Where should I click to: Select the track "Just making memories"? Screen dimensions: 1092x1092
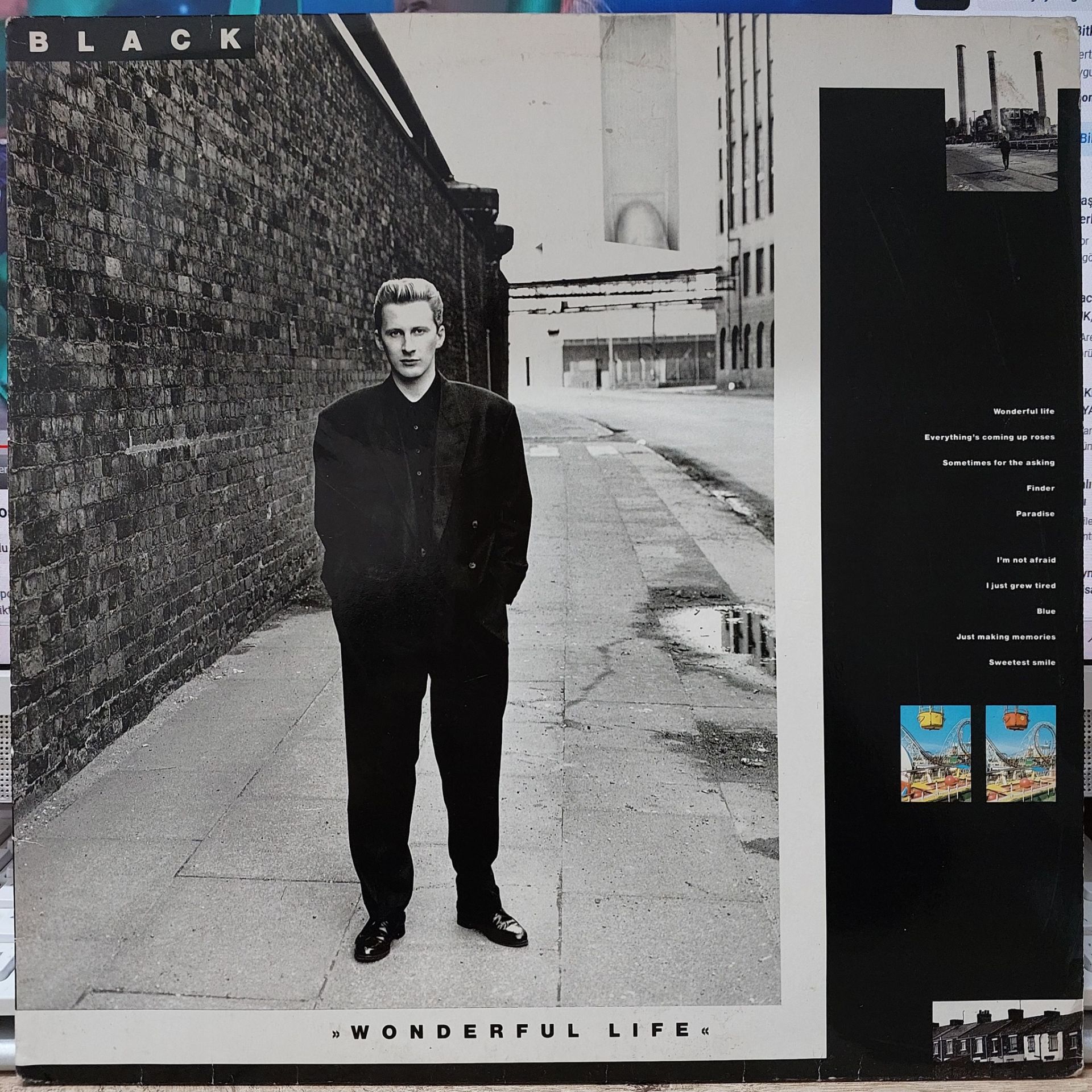point(1006,637)
